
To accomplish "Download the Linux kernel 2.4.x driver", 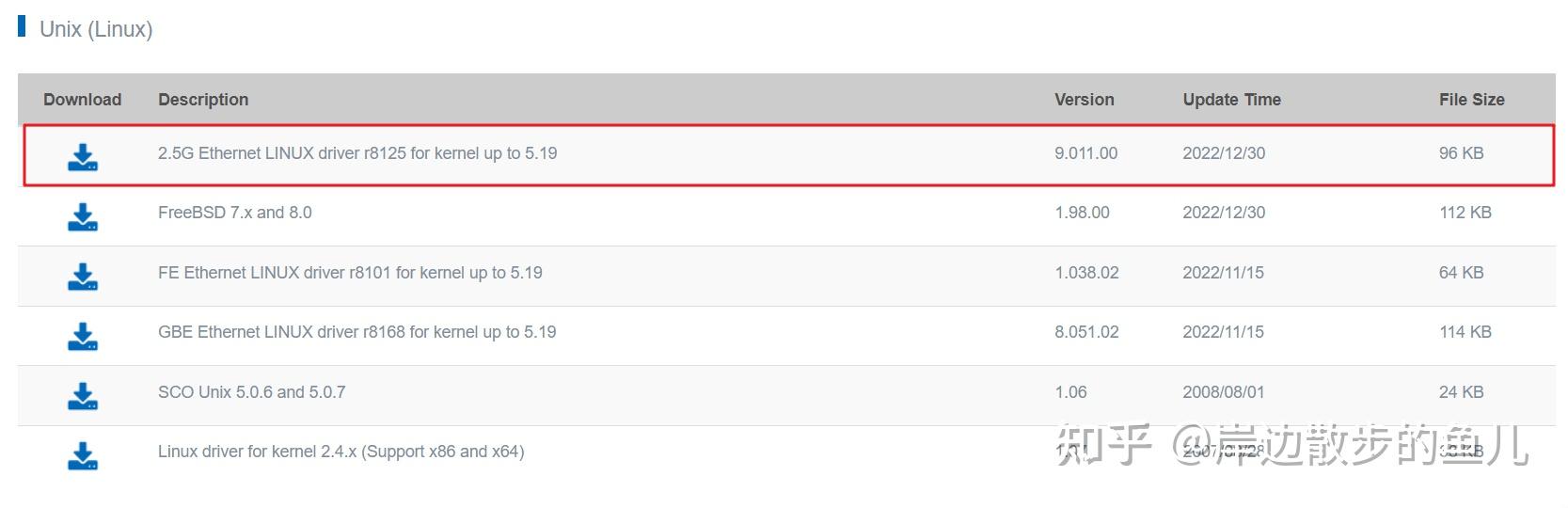I will pyautogui.click(x=83, y=455).
